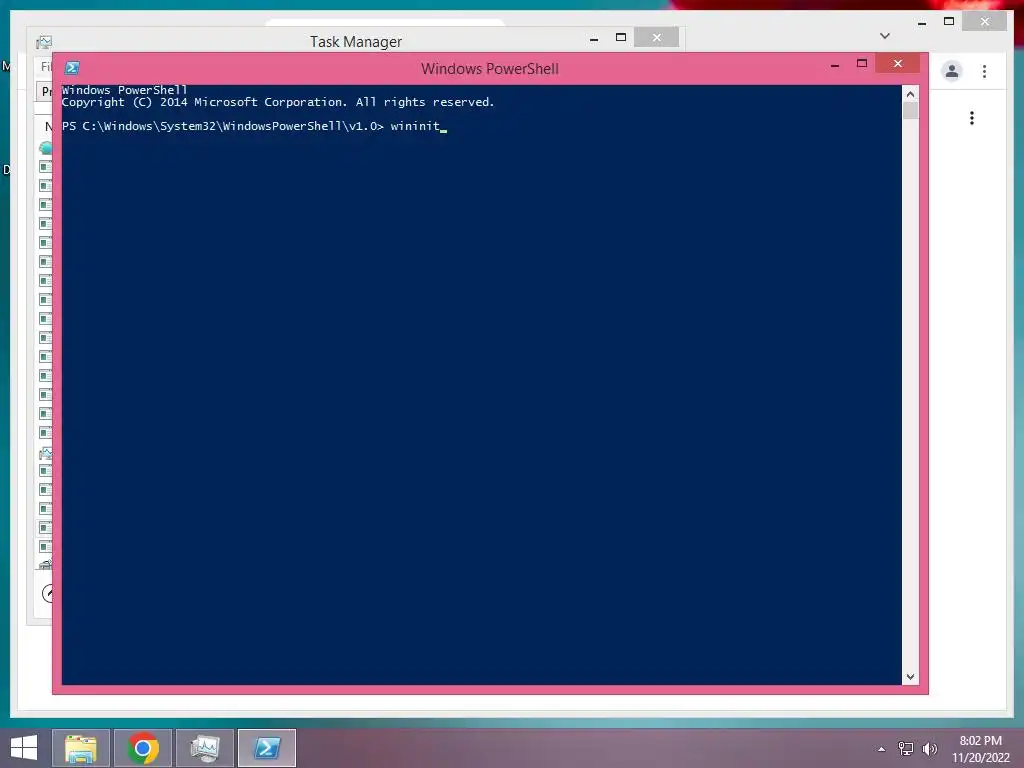Open the Windows Start button
The height and width of the screenshot is (768, 1024).
[24, 748]
